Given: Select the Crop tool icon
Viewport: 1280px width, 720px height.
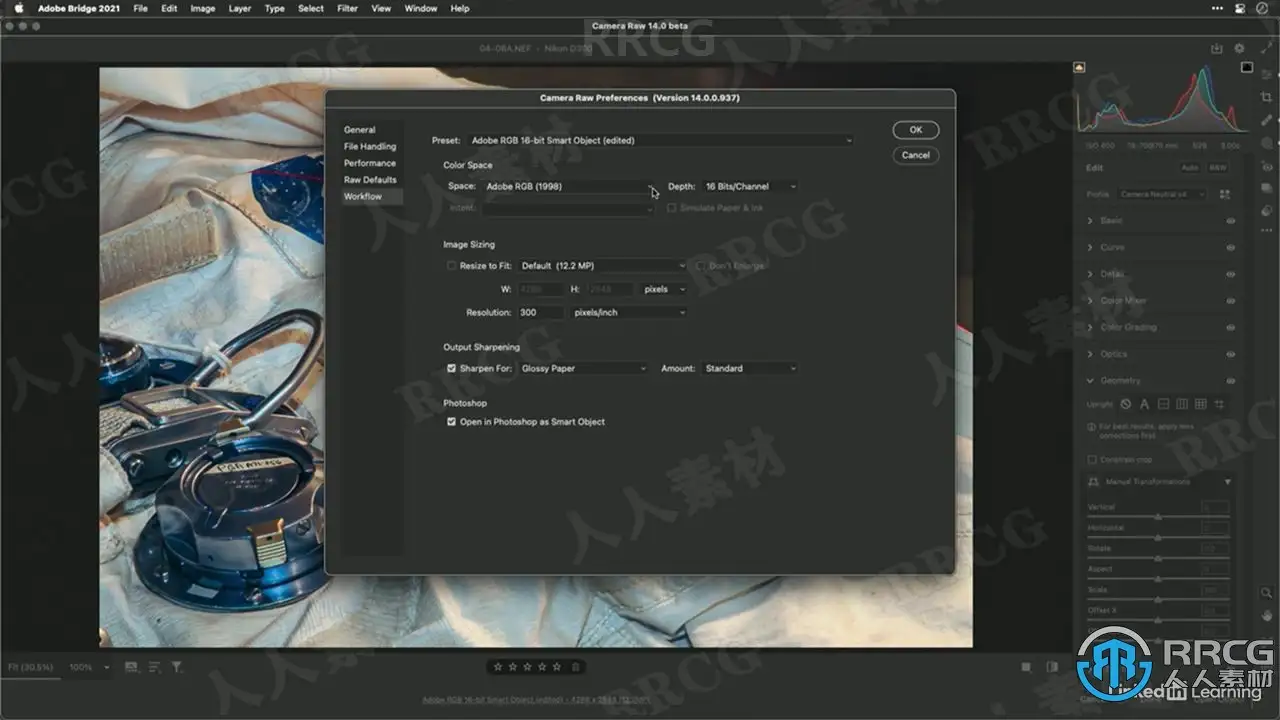Looking at the screenshot, I should [x=1267, y=97].
